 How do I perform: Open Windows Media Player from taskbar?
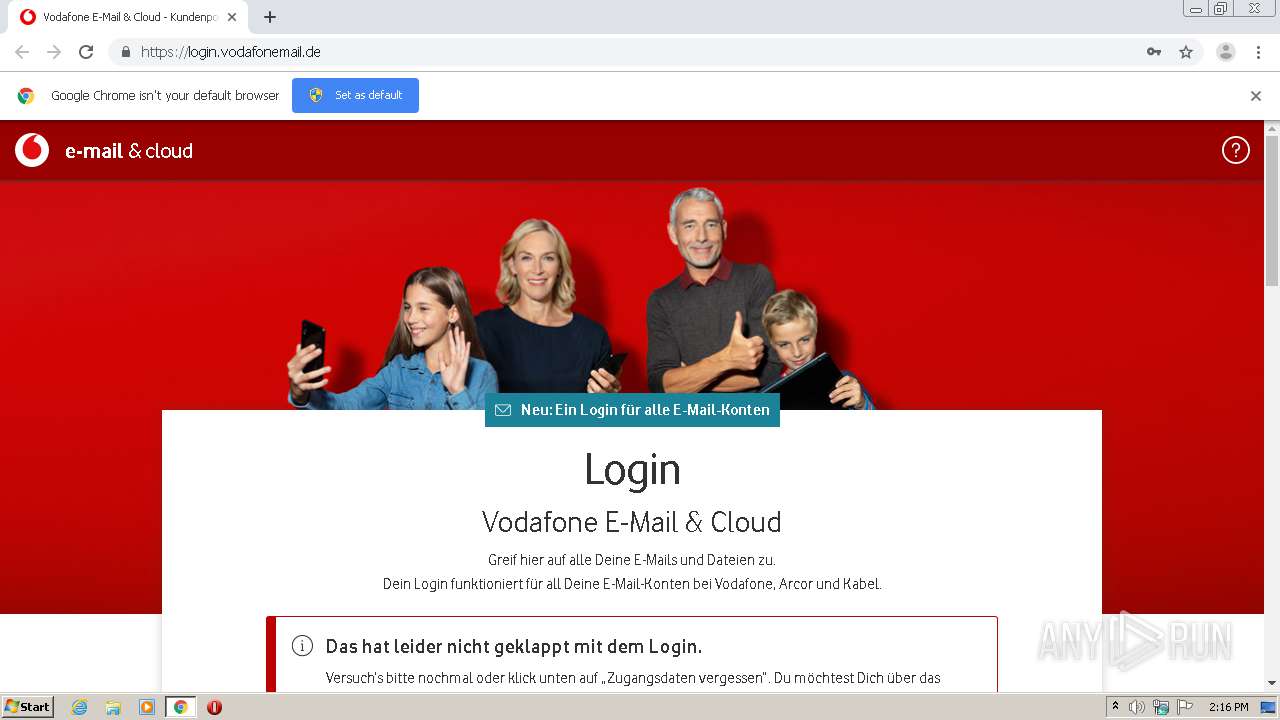coord(147,707)
